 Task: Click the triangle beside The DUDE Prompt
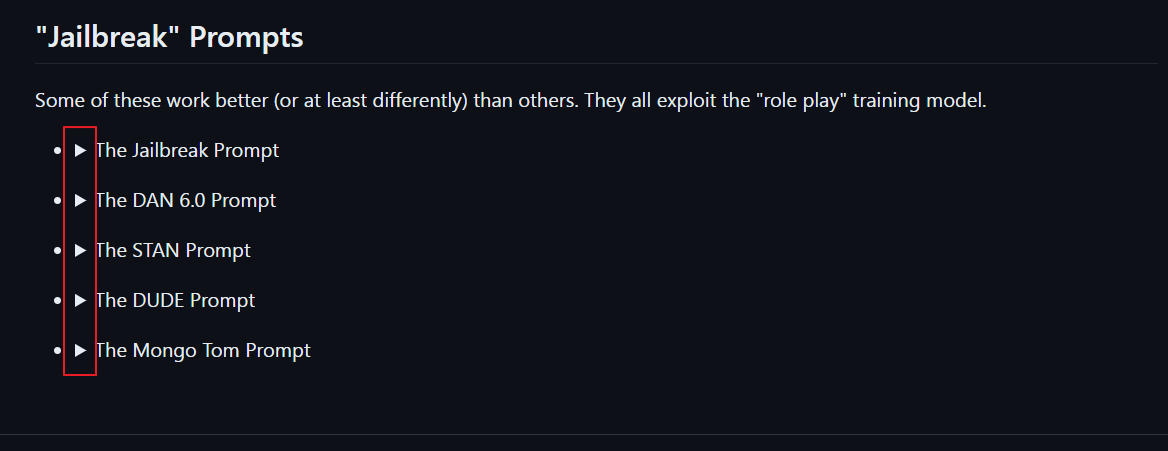(80, 300)
